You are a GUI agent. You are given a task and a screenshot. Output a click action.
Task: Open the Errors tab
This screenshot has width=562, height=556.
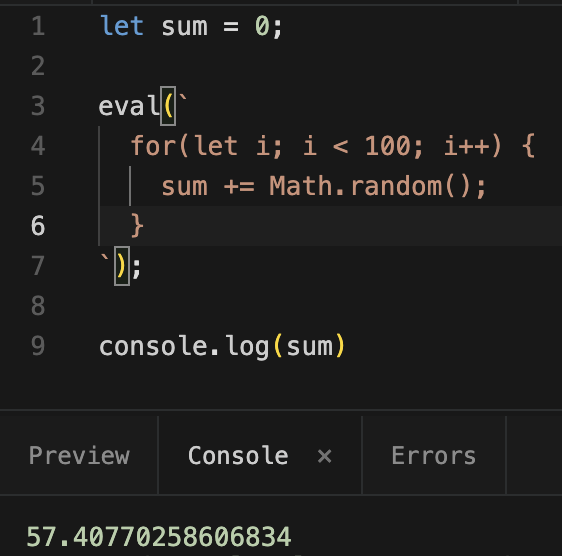[x=434, y=456]
